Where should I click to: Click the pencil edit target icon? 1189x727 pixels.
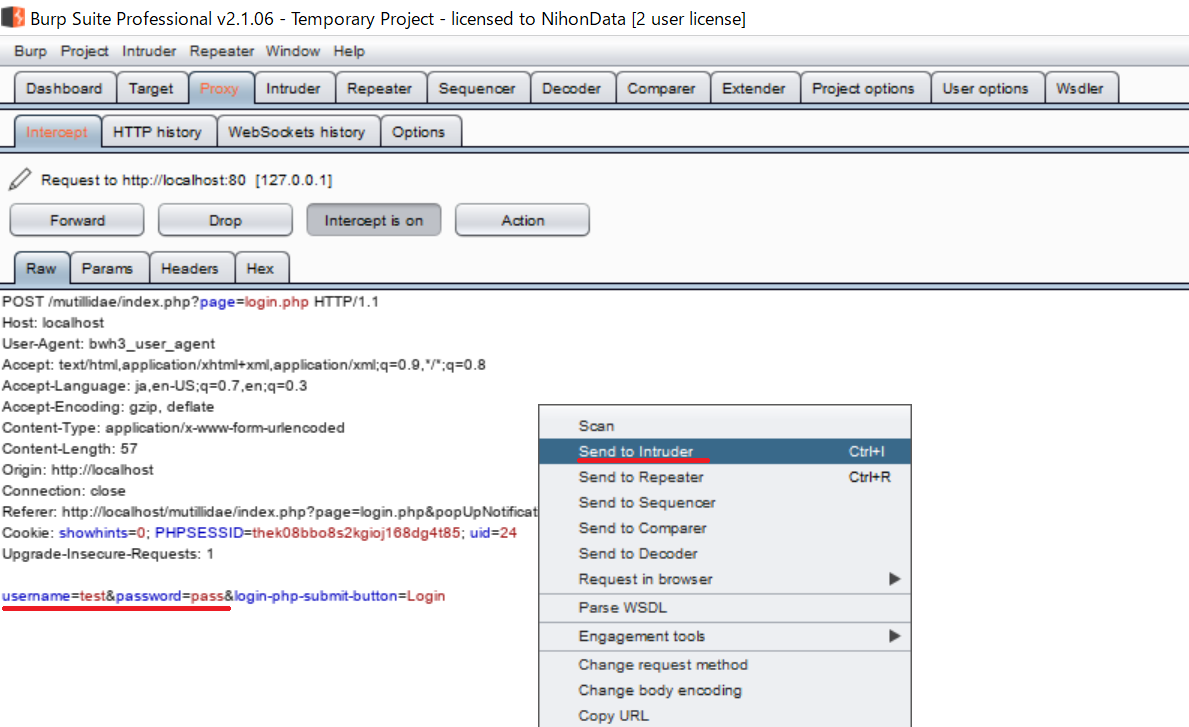20,180
